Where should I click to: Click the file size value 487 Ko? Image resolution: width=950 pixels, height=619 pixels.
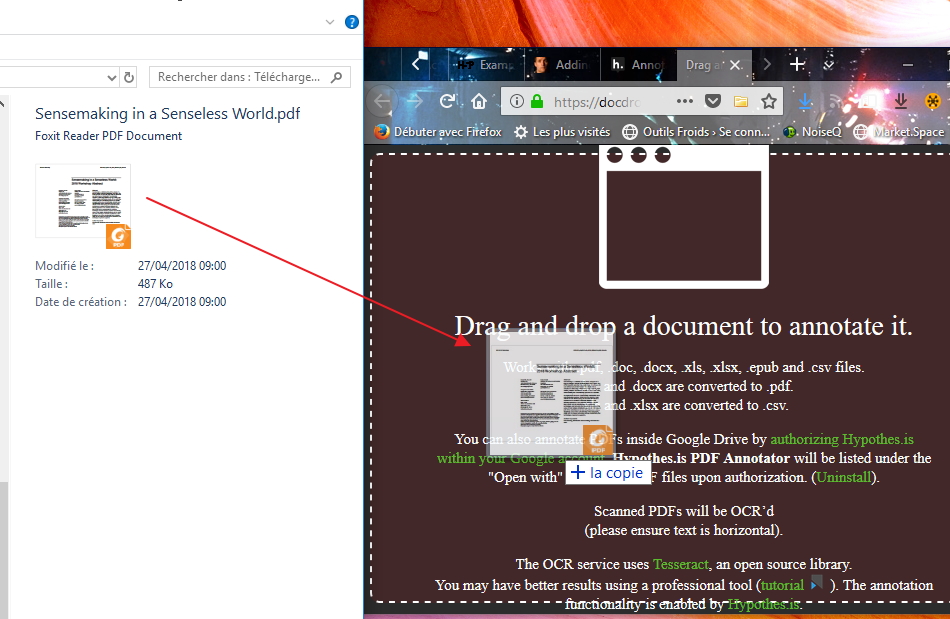[x=155, y=283]
